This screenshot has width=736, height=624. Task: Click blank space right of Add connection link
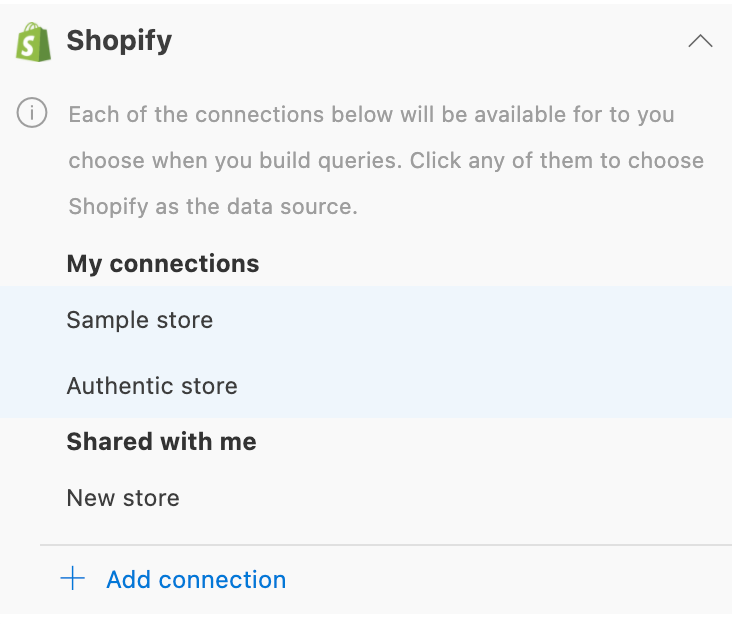pos(500,579)
